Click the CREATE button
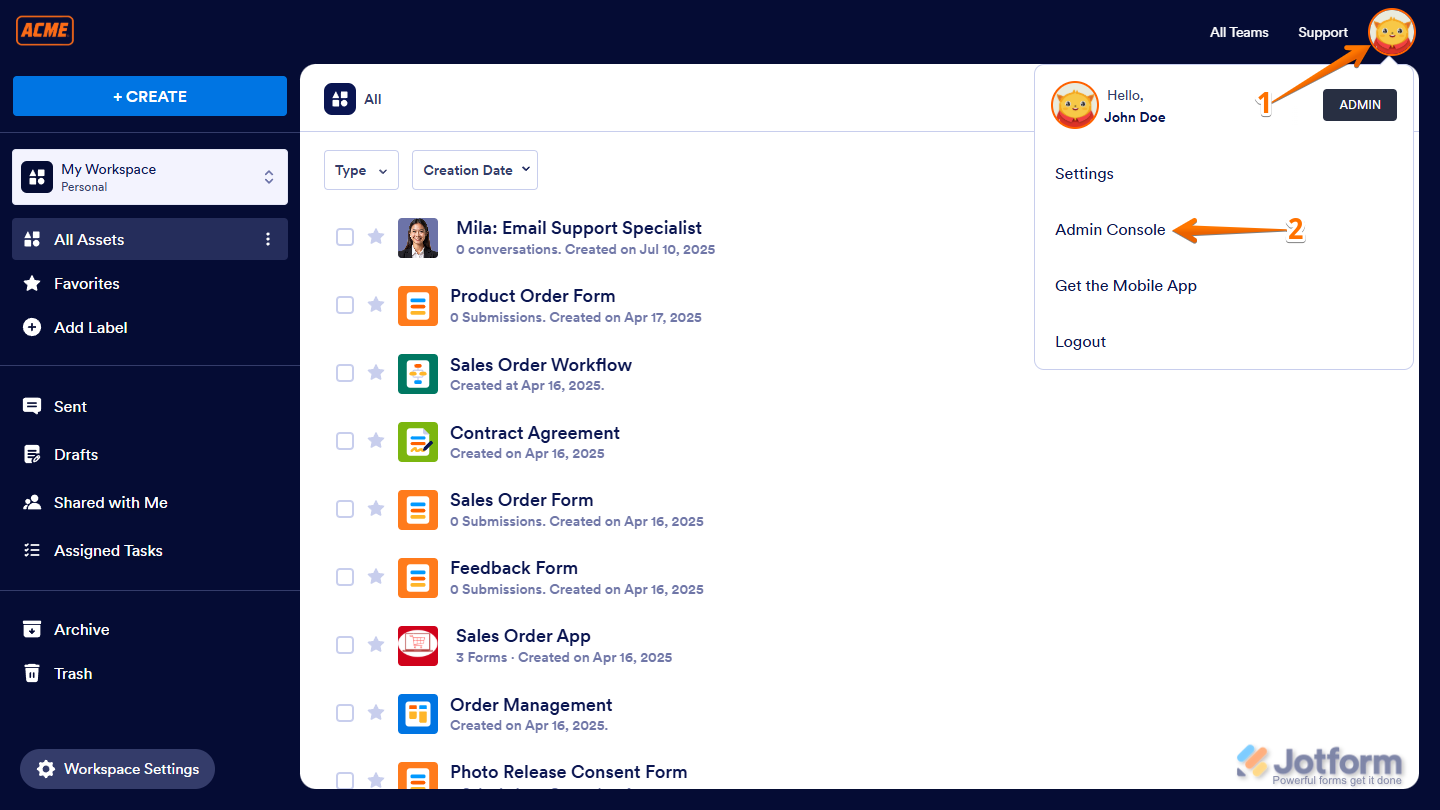Image resolution: width=1440 pixels, height=810 pixels. (x=150, y=96)
